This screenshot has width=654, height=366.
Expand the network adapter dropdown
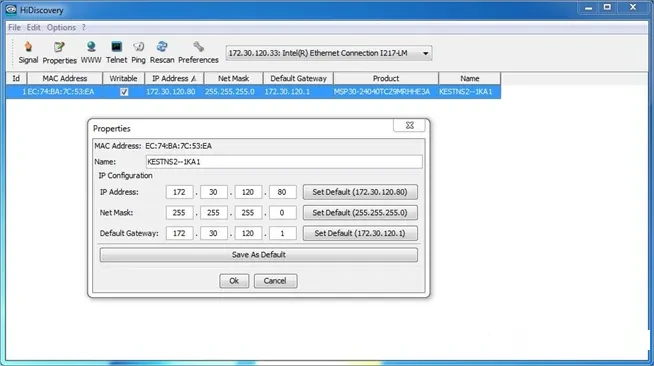coord(425,53)
